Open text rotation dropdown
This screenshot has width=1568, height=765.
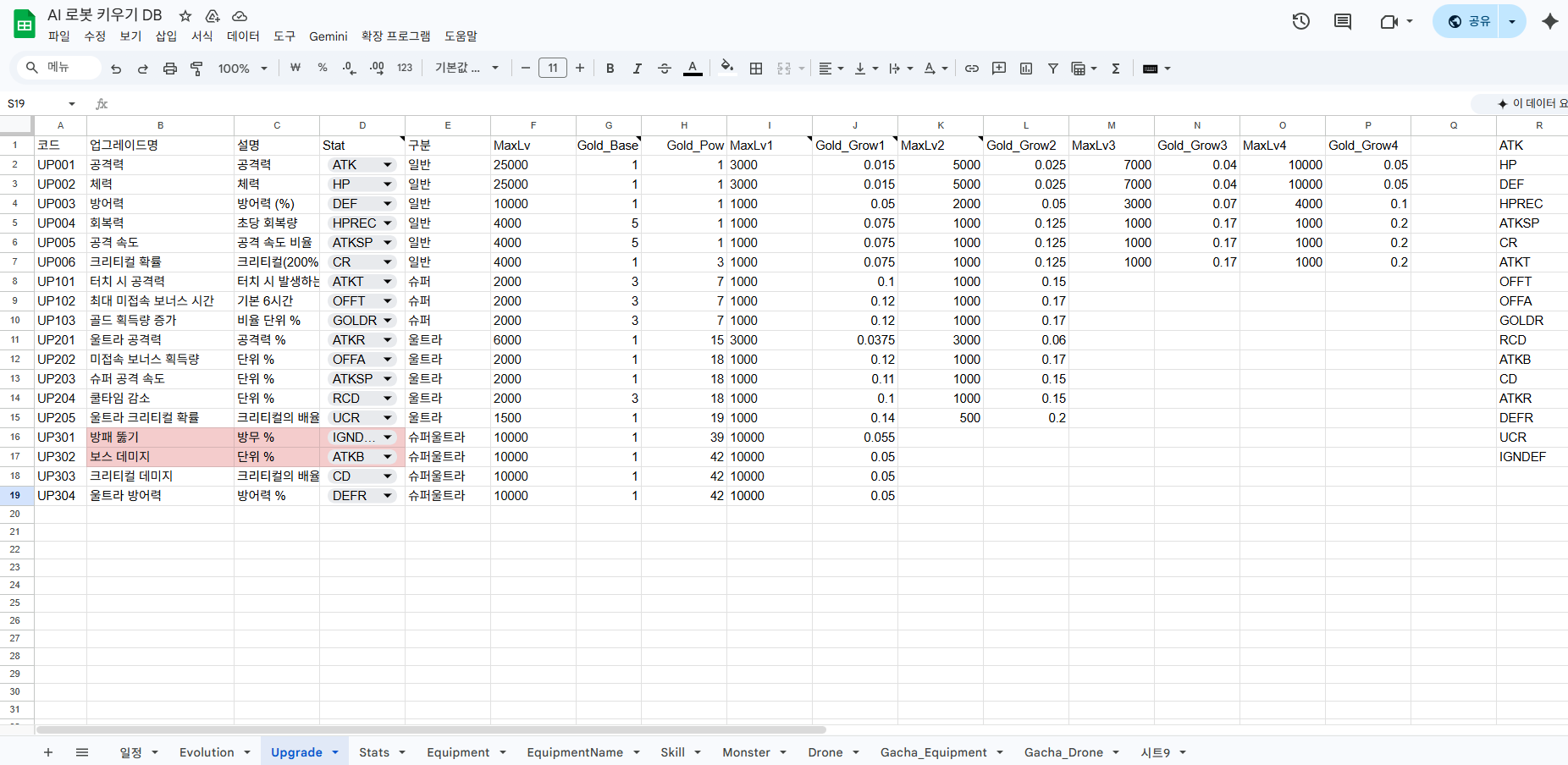pos(936,69)
